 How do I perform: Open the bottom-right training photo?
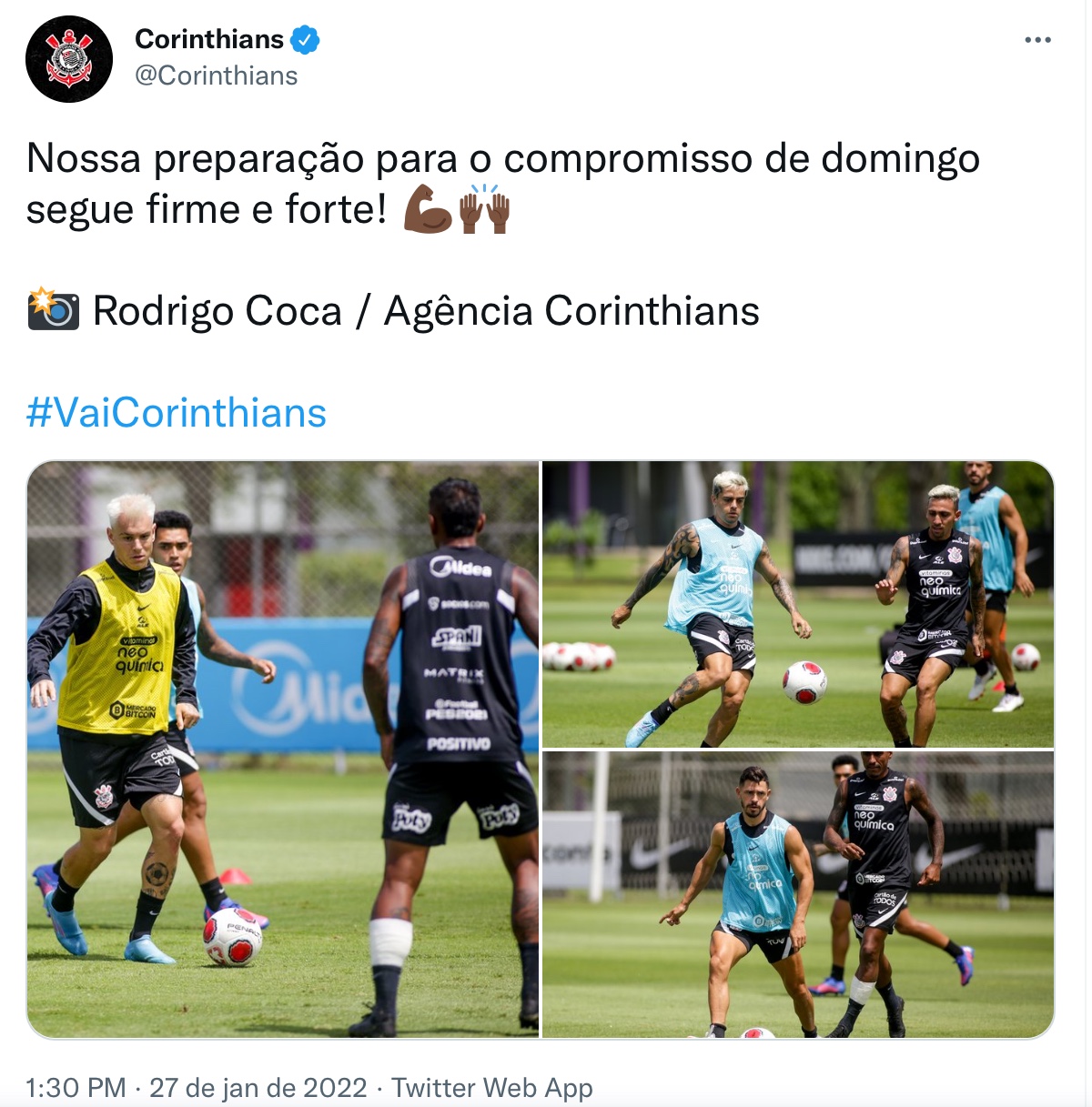[798, 895]
